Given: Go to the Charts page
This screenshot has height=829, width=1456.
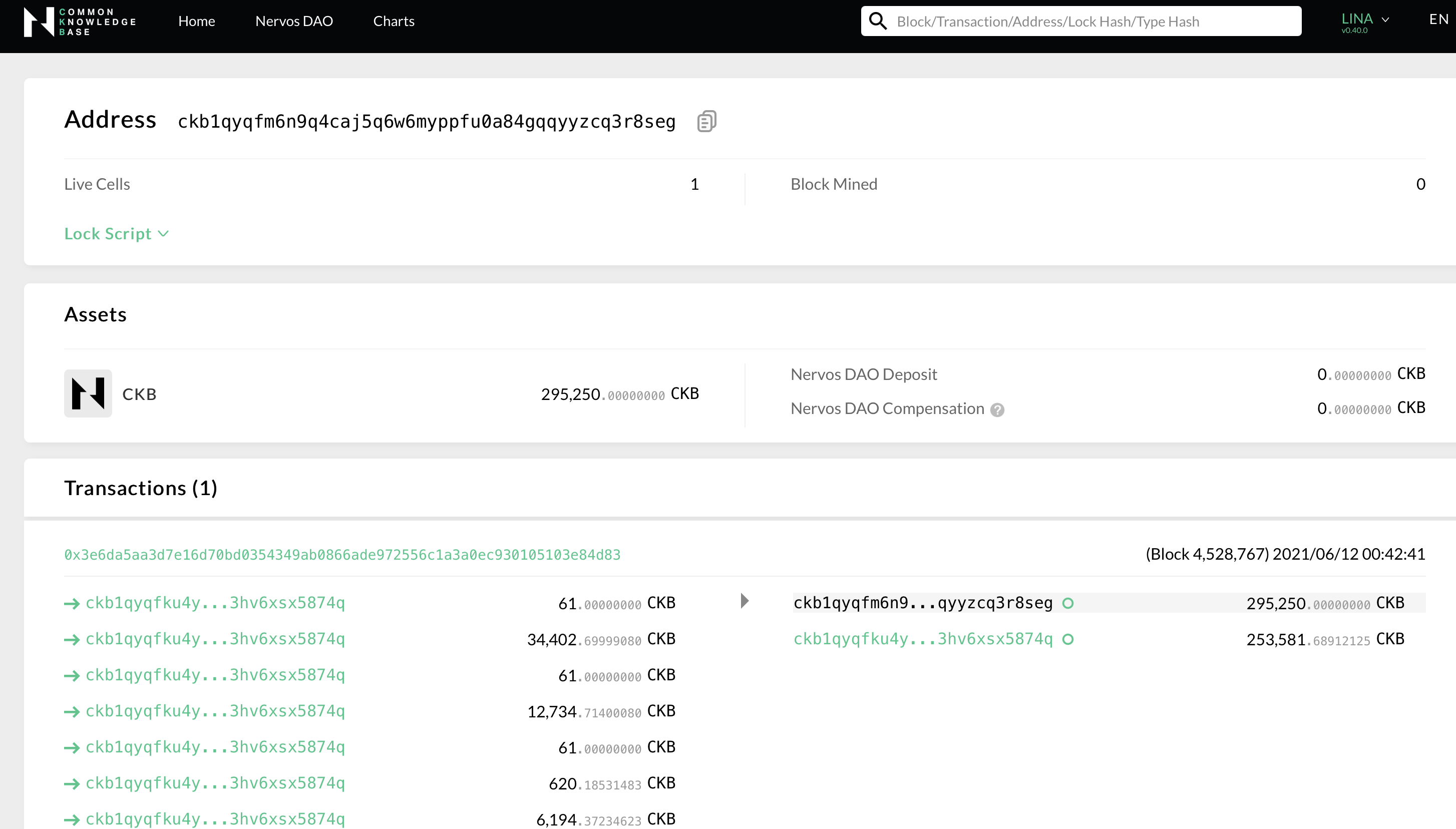Looking at the screenshot, I should (394, 21).
